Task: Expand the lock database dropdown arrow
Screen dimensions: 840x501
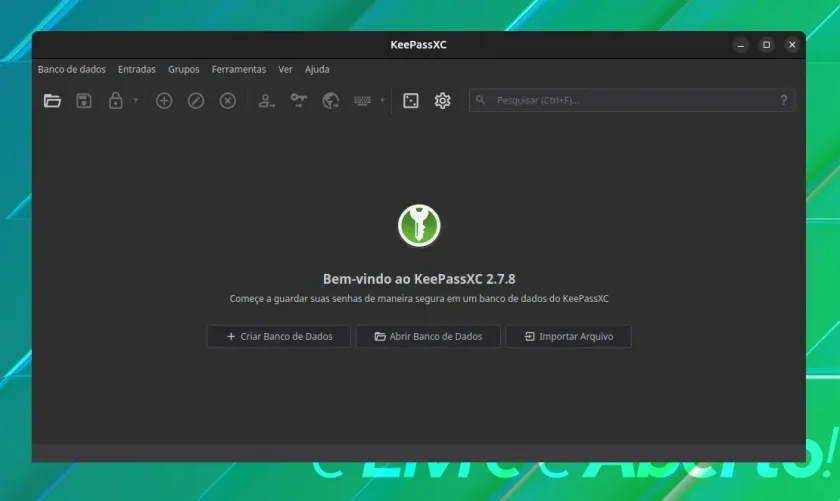Action: (x=136, y=100)
